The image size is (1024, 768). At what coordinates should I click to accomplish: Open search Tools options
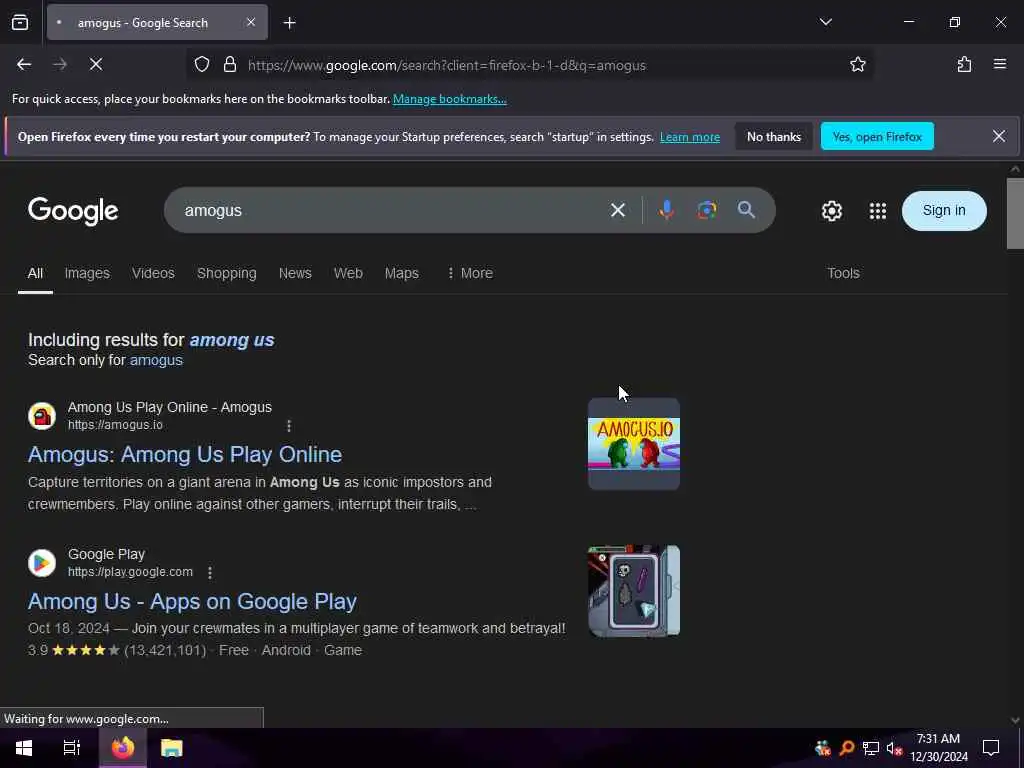(843, 274)
